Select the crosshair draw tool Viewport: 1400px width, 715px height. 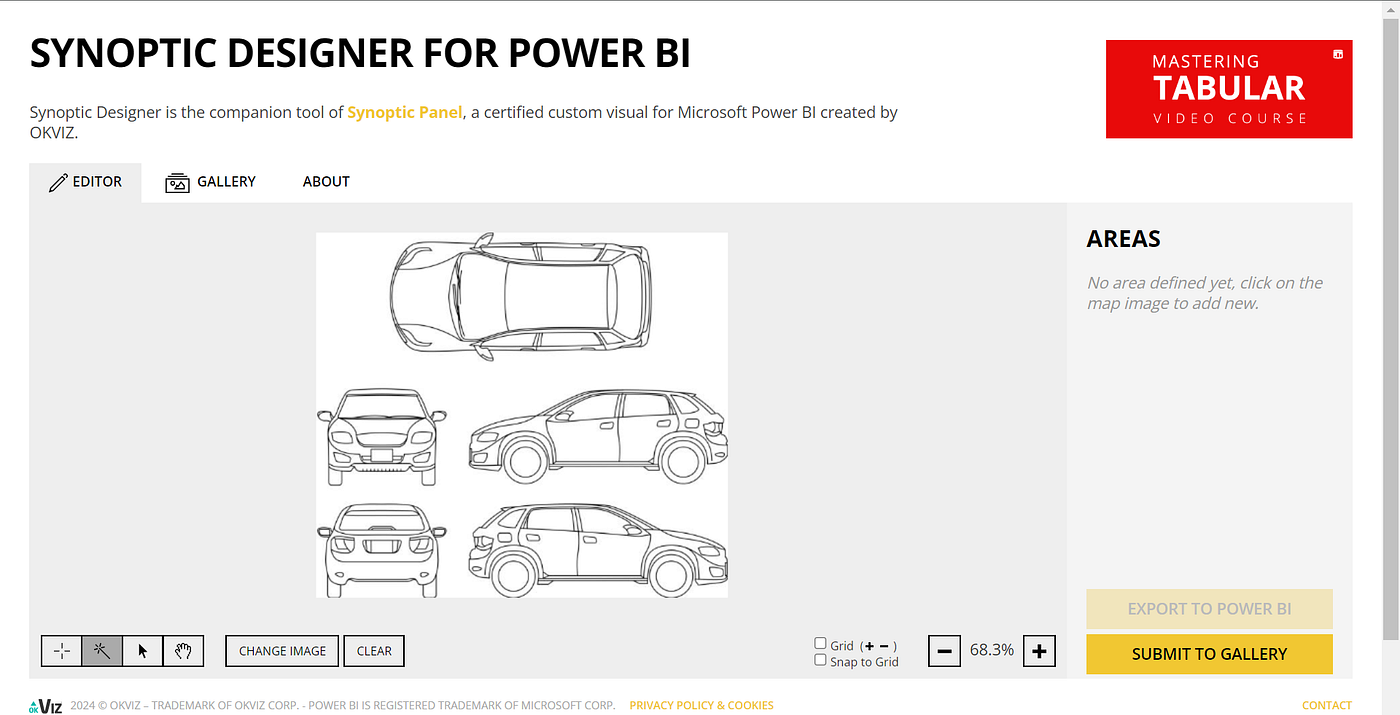[x=62, y=651]
